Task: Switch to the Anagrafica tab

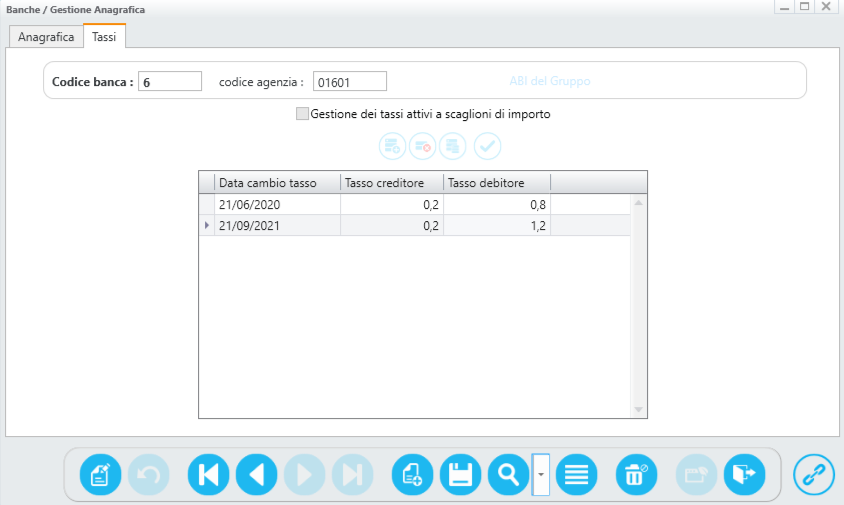Action: (x=46, y=37)
